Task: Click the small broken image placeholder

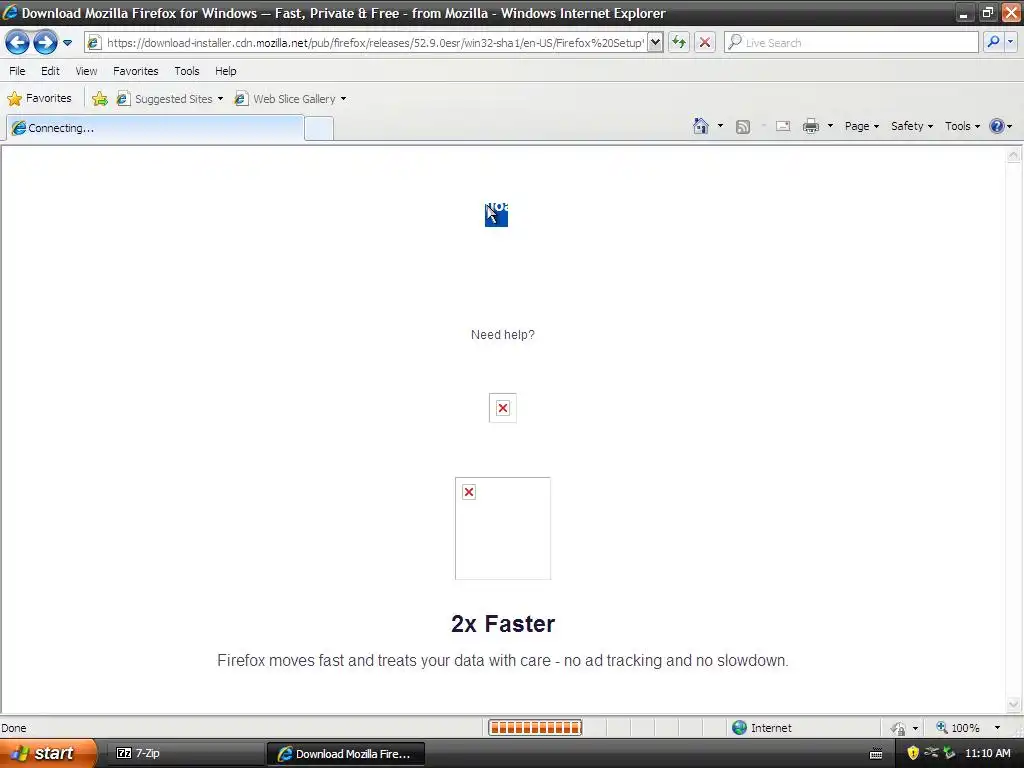Action: pos(503,408)
